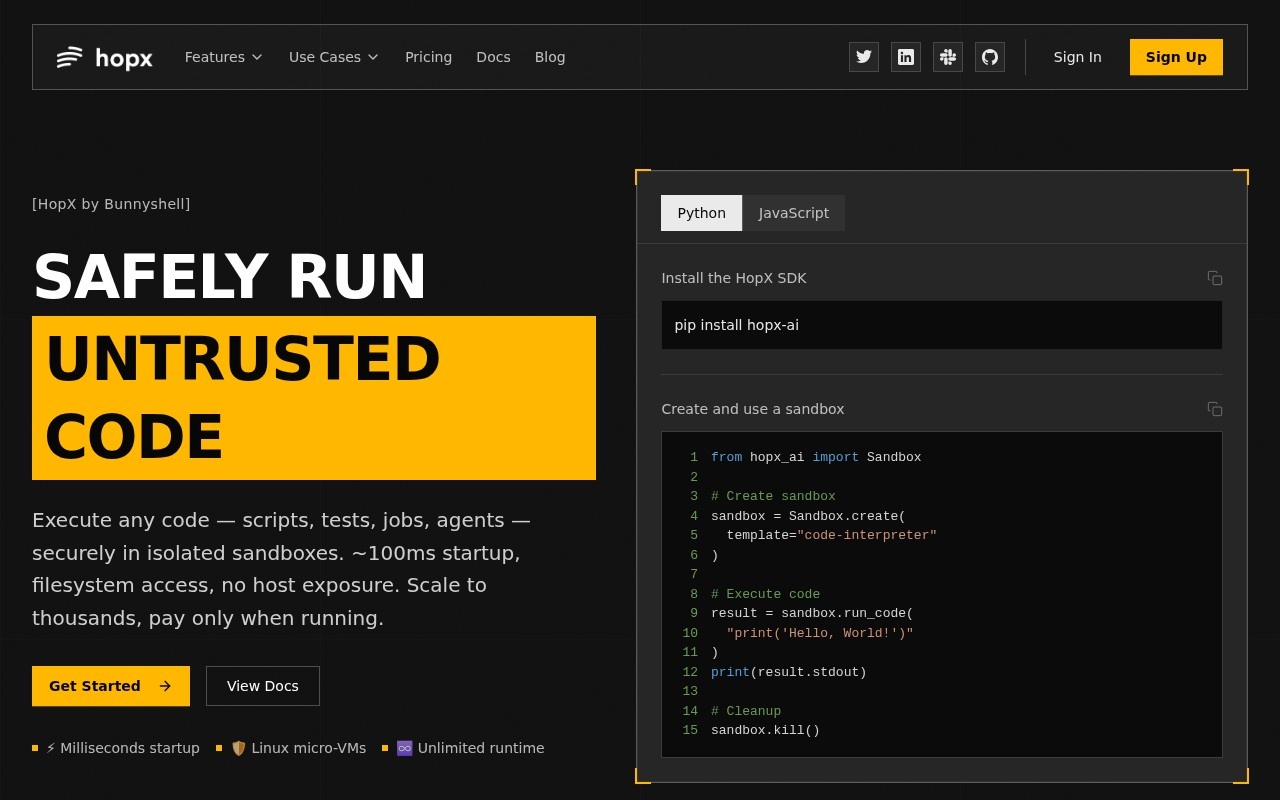The width and height of the screenshot is (1280, 800).
Task: Click the line 'from hopx_ai import Sandbox'
Action: [816, 457]
